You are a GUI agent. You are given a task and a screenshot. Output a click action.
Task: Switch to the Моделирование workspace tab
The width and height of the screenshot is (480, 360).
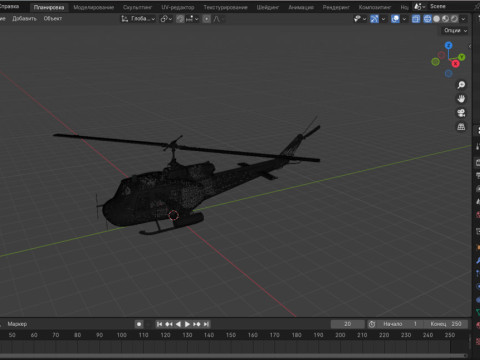point(94,7)
